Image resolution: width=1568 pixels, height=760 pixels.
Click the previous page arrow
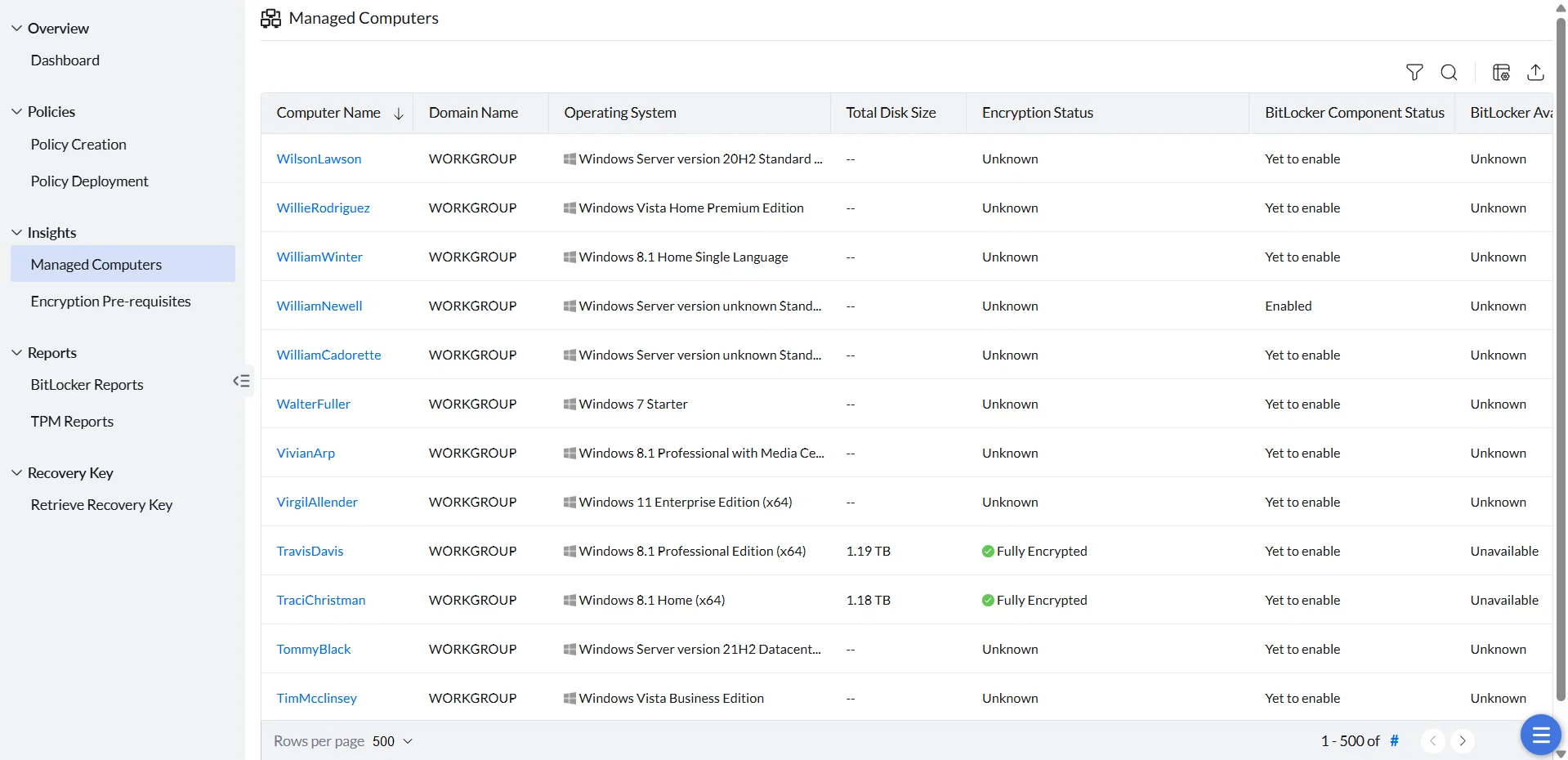click(1432, 741)
